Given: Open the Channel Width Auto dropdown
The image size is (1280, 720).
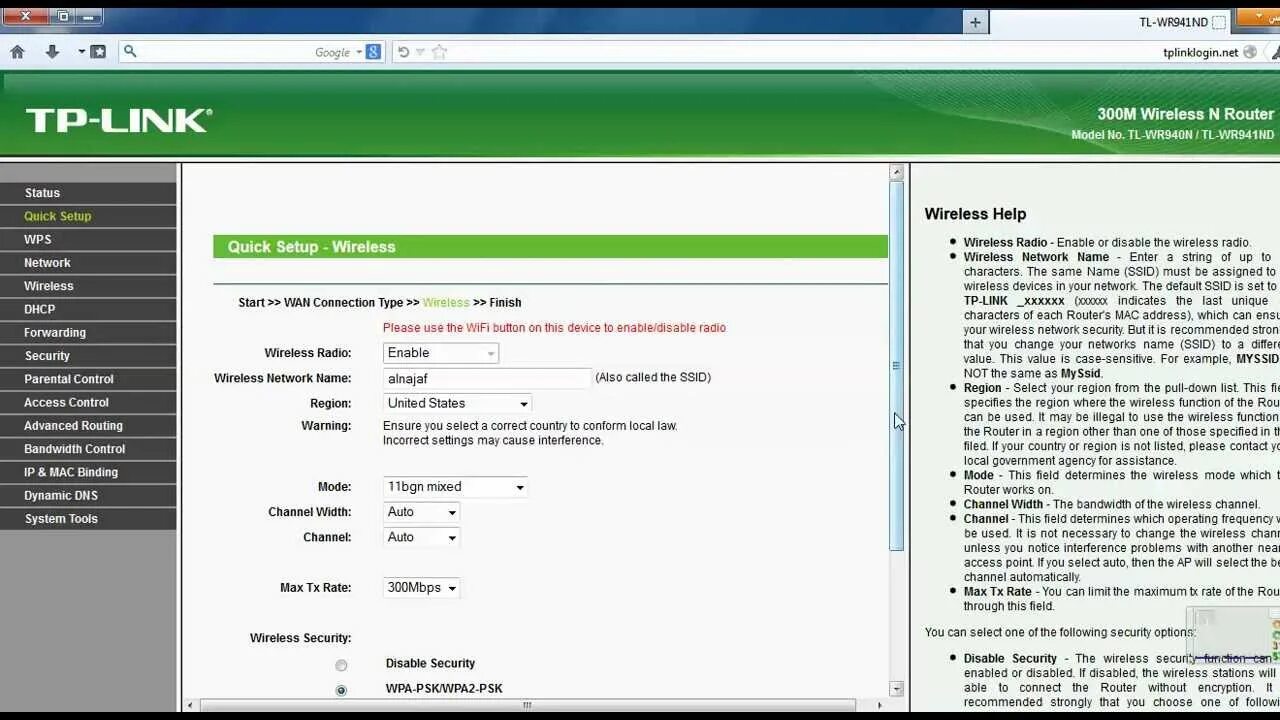Looking at the screenshot, I should [x=421, y=512].
